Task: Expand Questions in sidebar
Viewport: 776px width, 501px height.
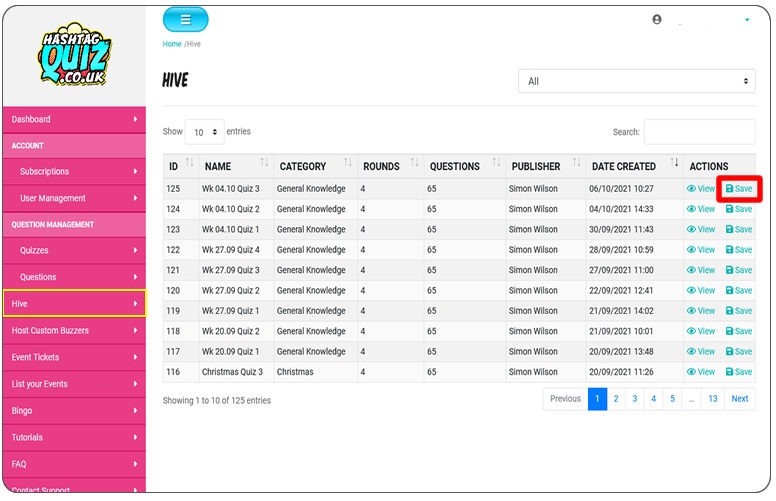Action: point(74,277)
